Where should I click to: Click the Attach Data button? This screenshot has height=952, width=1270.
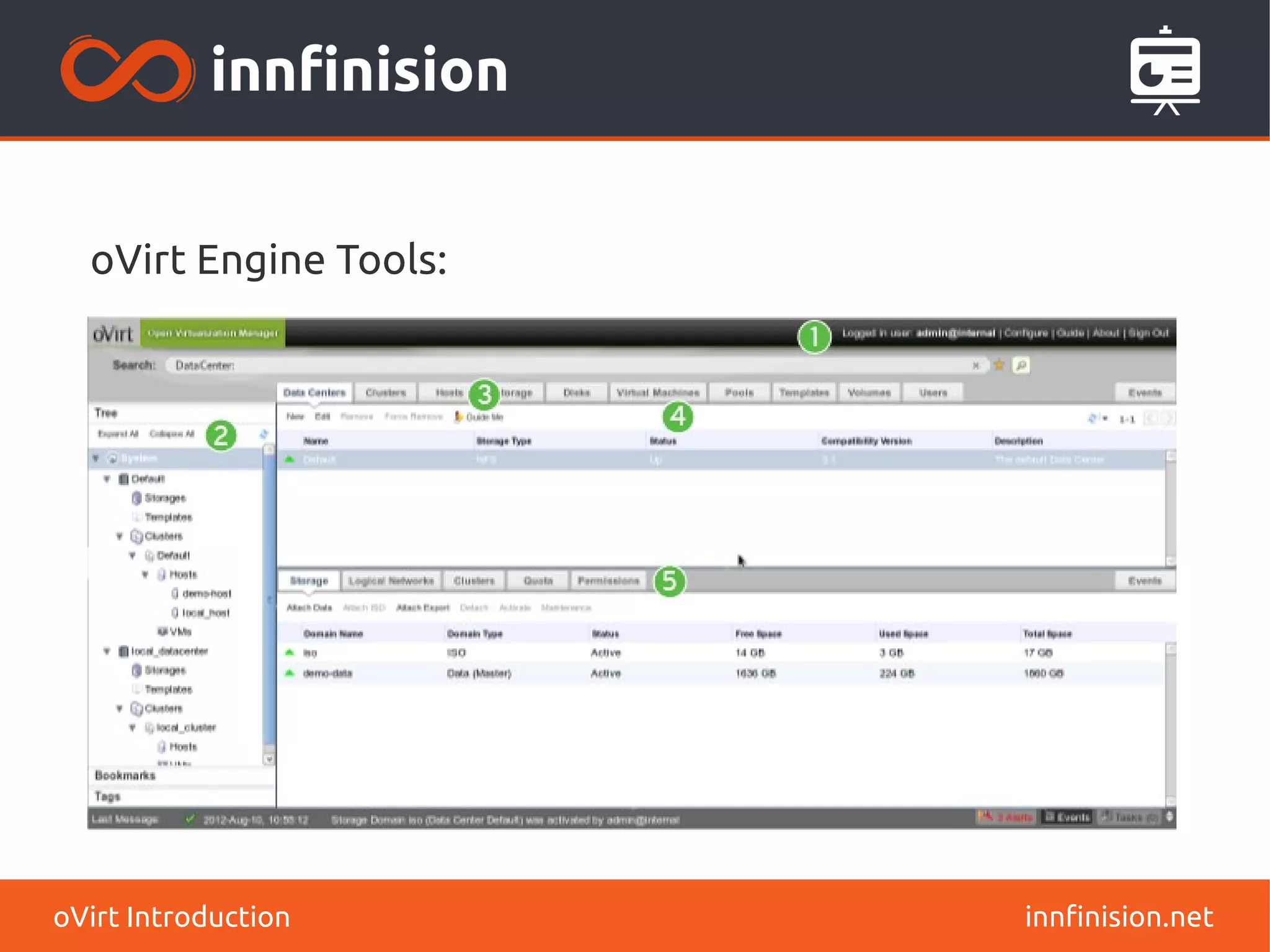[x=309, y=608]
